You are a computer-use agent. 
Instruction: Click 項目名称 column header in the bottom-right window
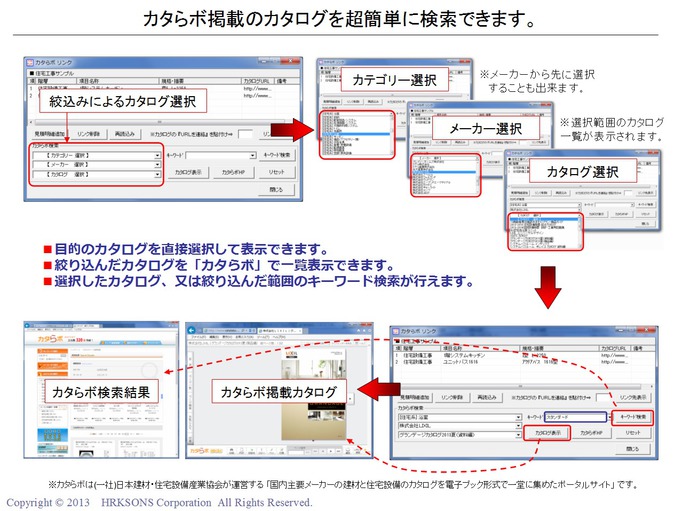[481, 349]
